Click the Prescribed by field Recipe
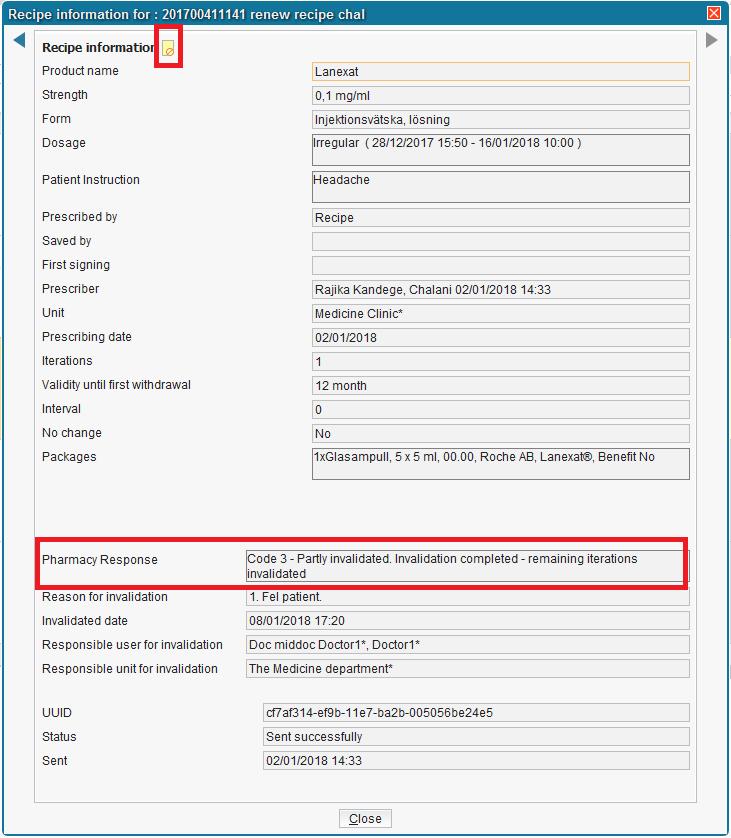 pos(501,218)
